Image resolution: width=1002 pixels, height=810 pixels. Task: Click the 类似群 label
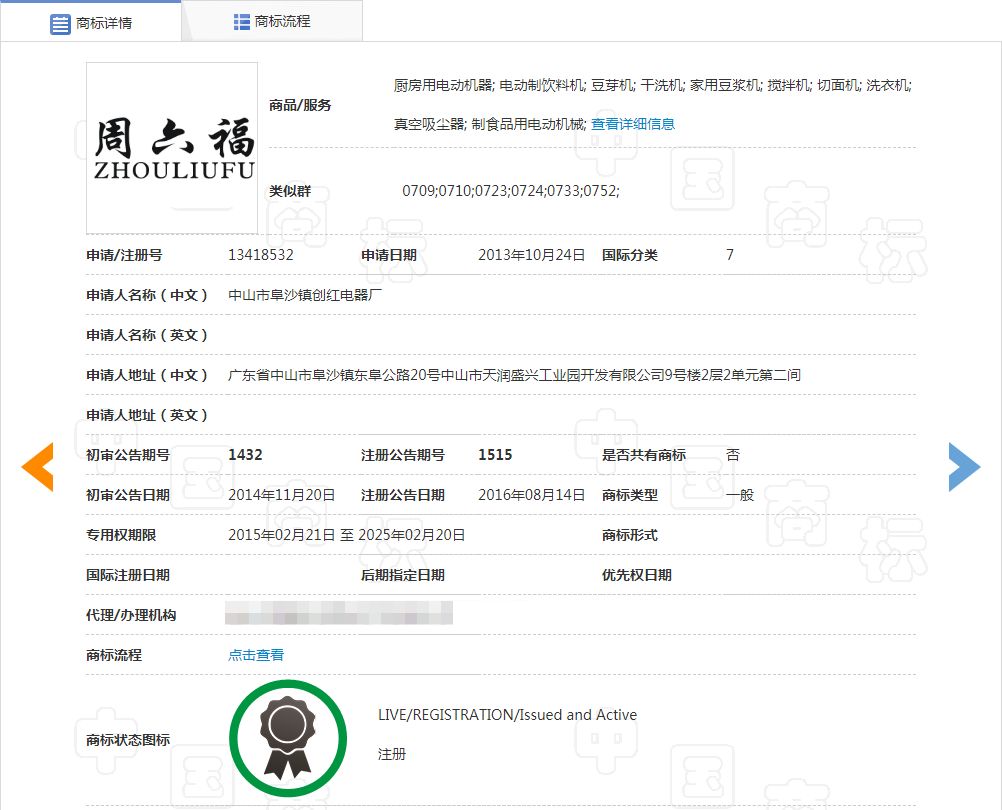(289, 191)
